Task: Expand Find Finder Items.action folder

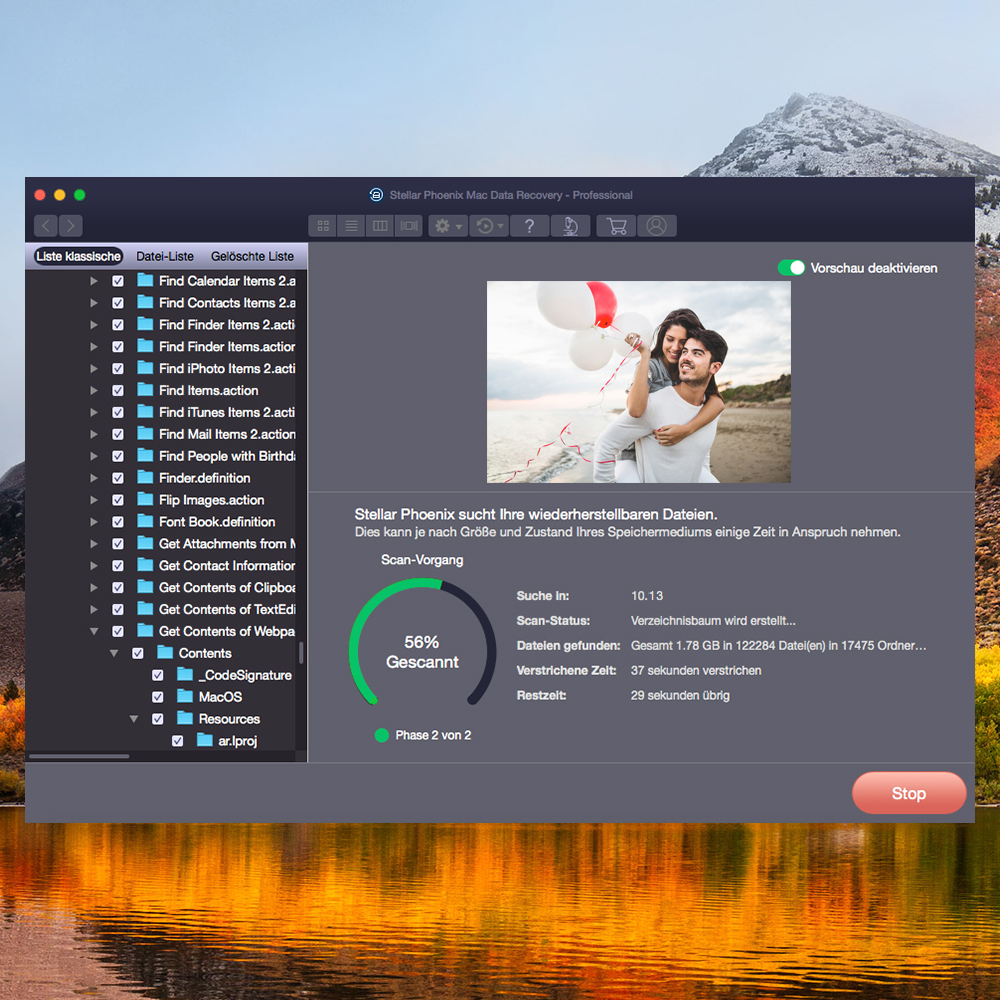Action: pyautogui.click(x=94, y=346)
